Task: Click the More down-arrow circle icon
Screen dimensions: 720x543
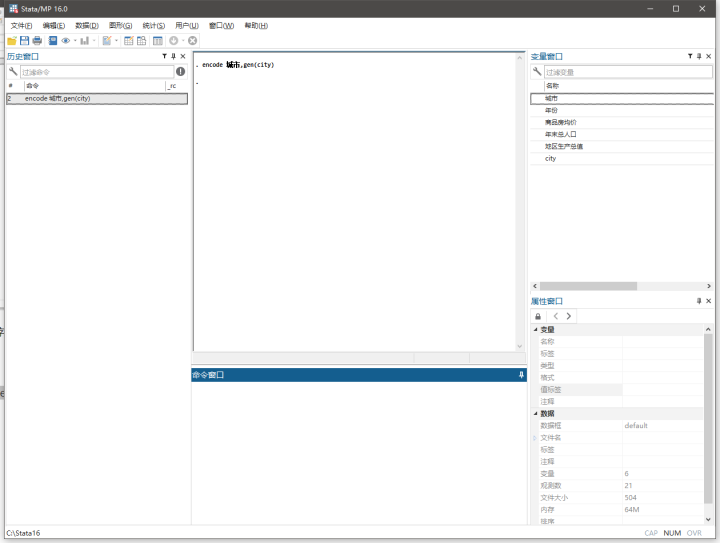Action: [x=174, y=41]
